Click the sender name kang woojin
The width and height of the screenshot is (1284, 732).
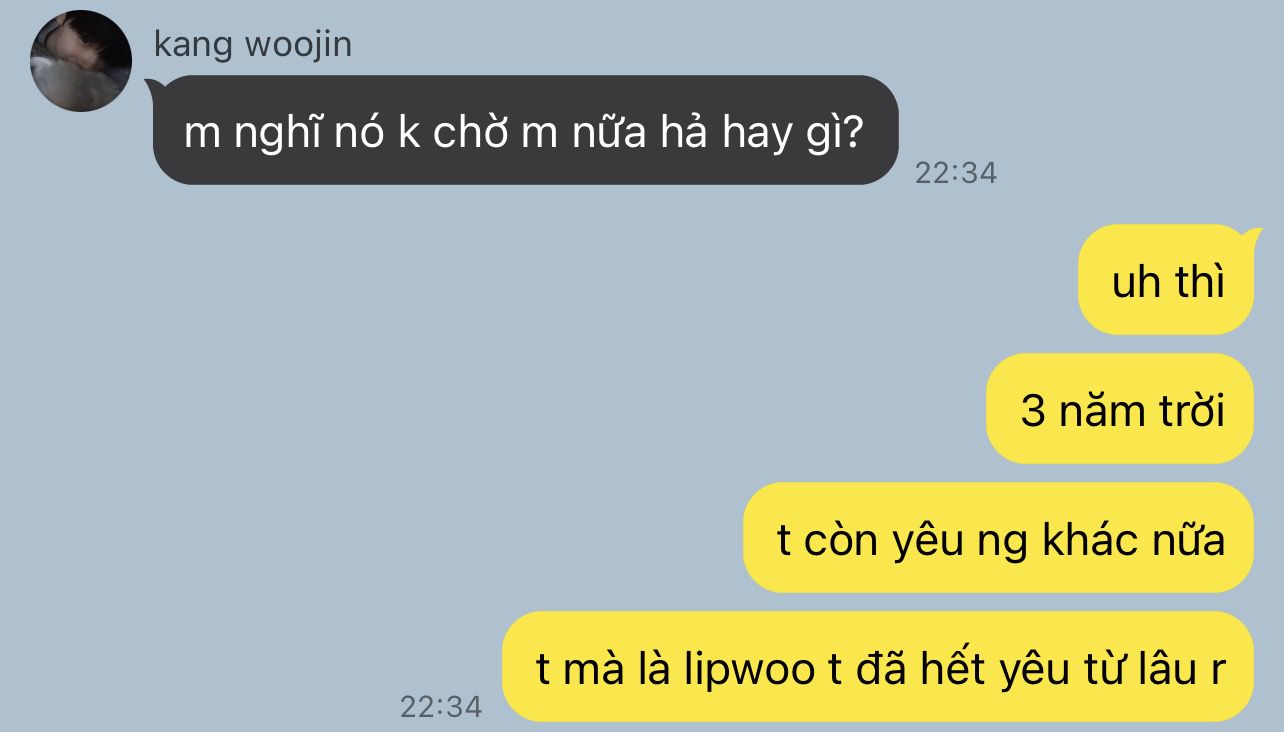253,44
